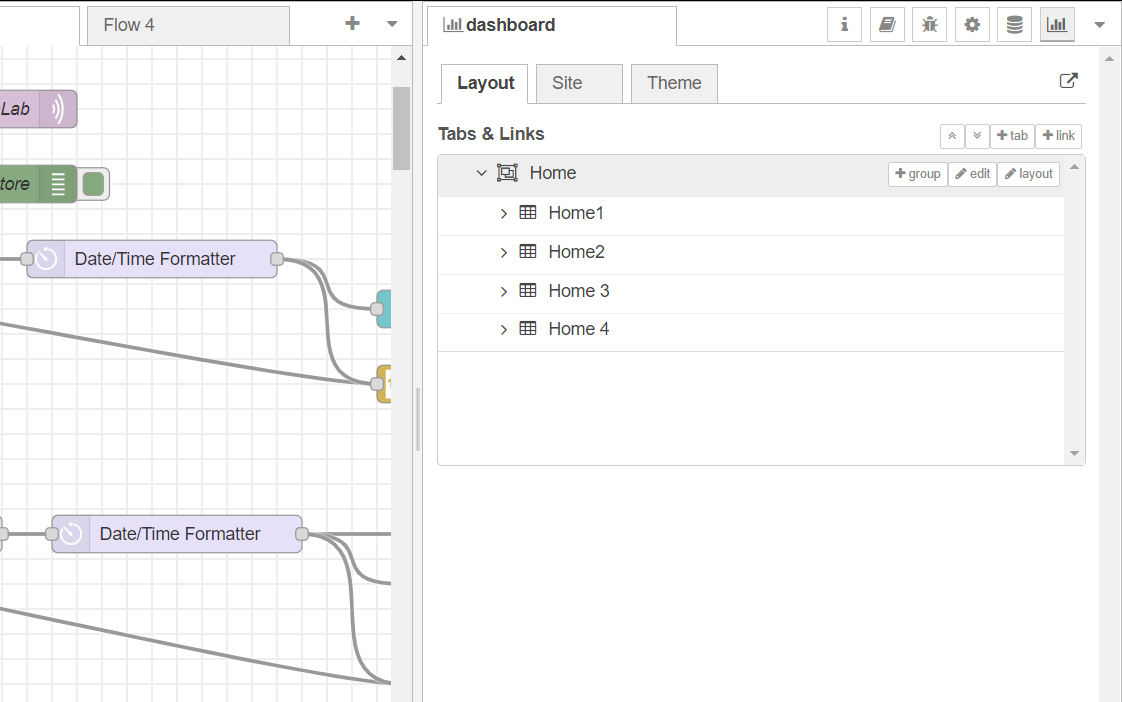Viewport: 1122px width, 702px height.
Task: Open the flow list dropdown arrow
Action: [392, 24]
